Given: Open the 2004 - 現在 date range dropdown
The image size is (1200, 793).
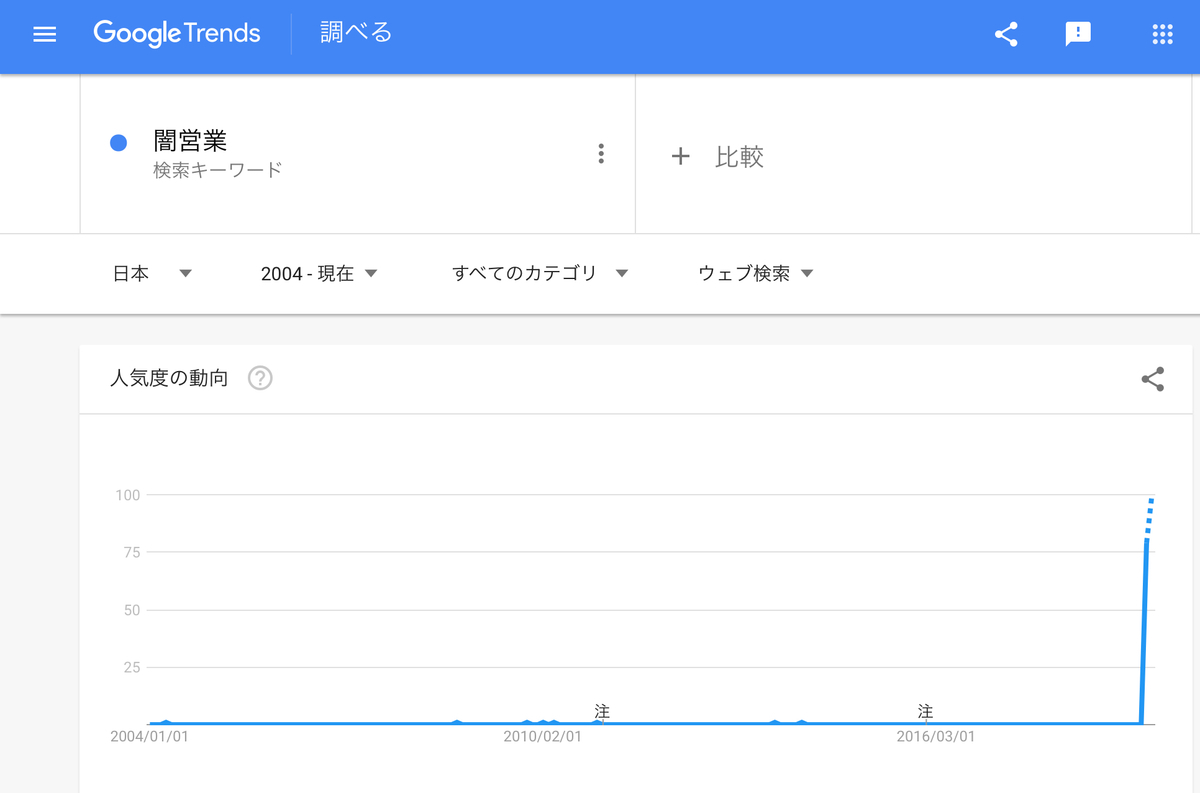Looking at the screenshot, I should [318, 273].
